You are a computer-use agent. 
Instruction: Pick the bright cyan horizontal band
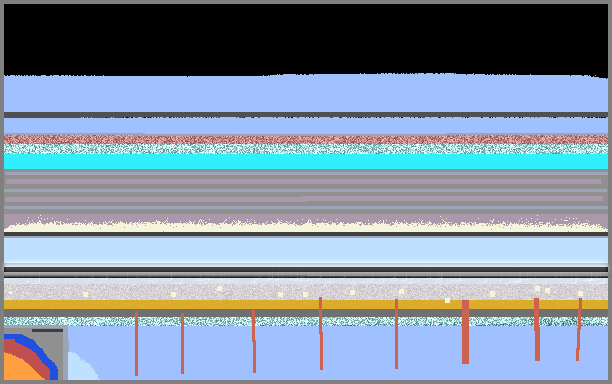306,162
